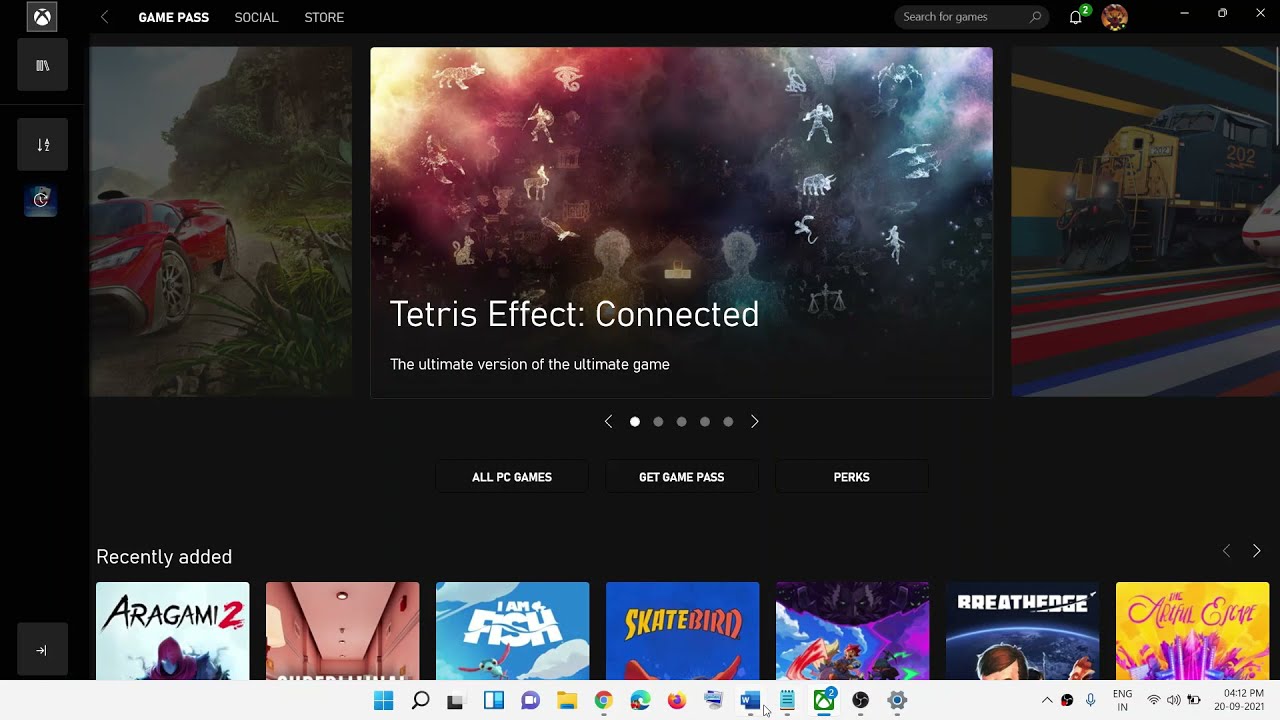Select the third carousel dot
The image size is (1280, 720).
coord(681,422)
